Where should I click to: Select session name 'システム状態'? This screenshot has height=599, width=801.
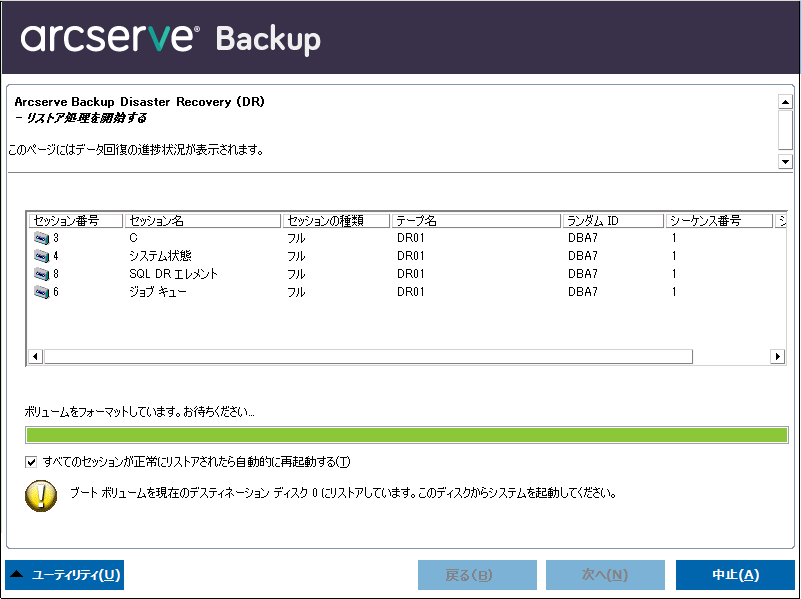[x=160, y=256]
